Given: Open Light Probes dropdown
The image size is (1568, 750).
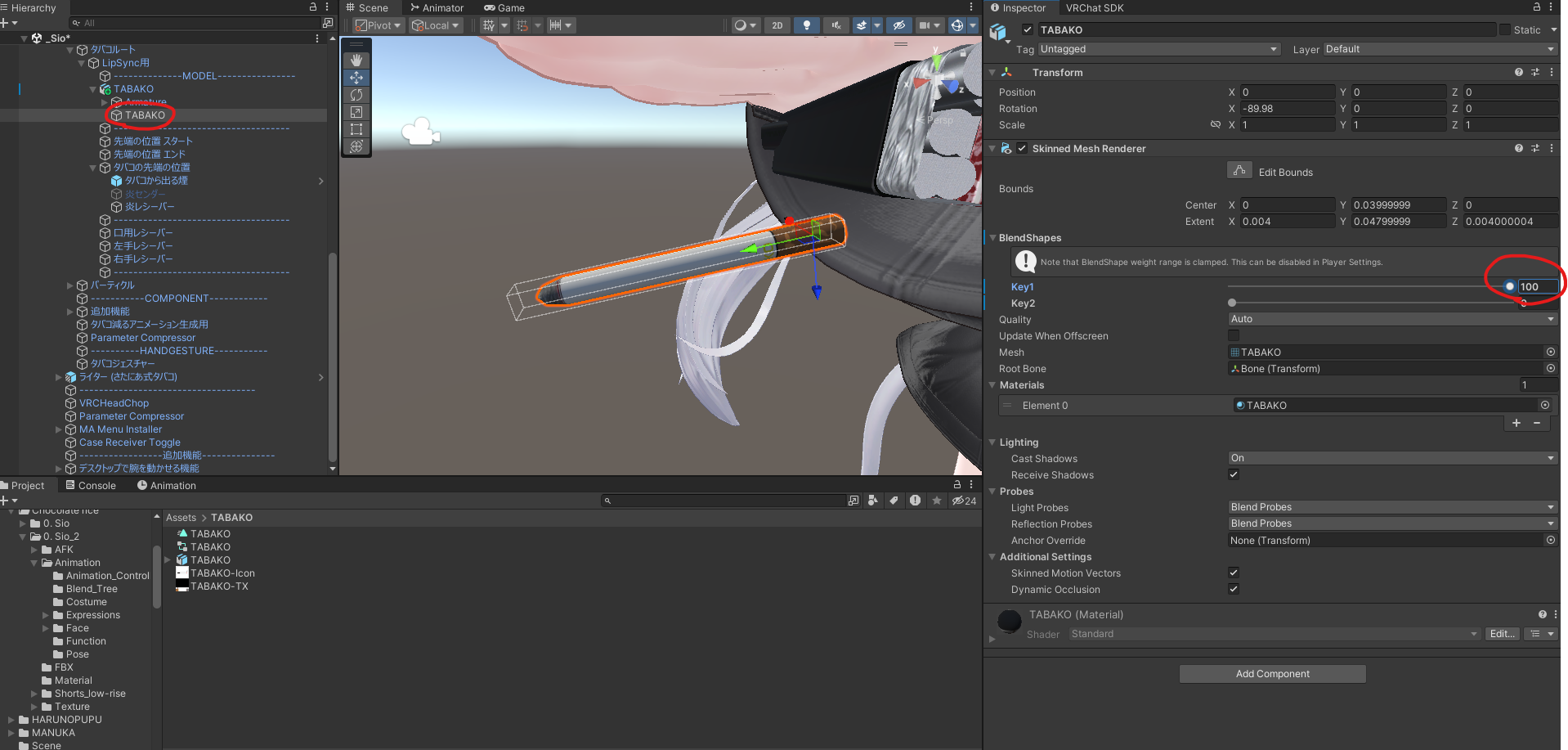Looking at the screenshot, I should coord(1392,507).
